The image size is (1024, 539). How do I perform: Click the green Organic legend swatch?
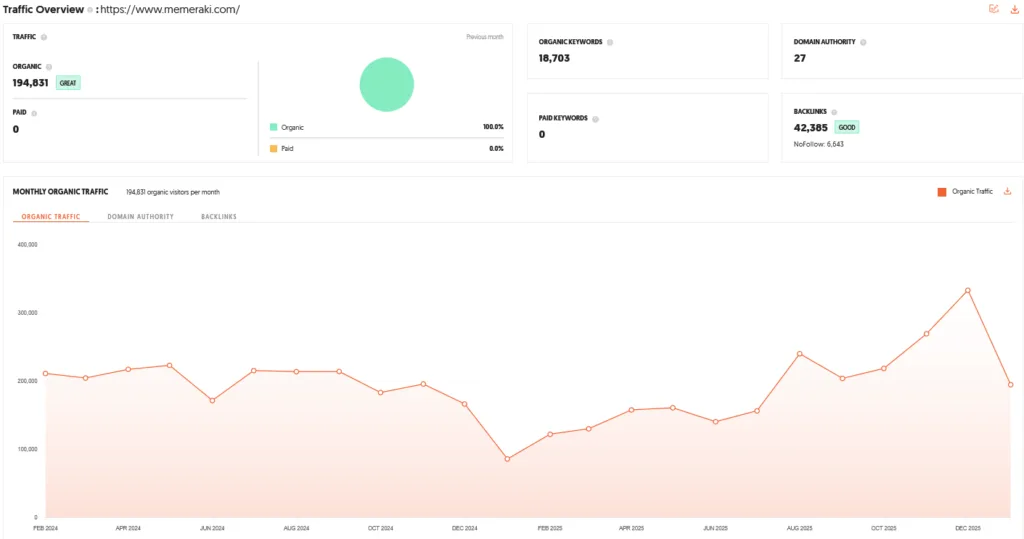pos(274,127)
